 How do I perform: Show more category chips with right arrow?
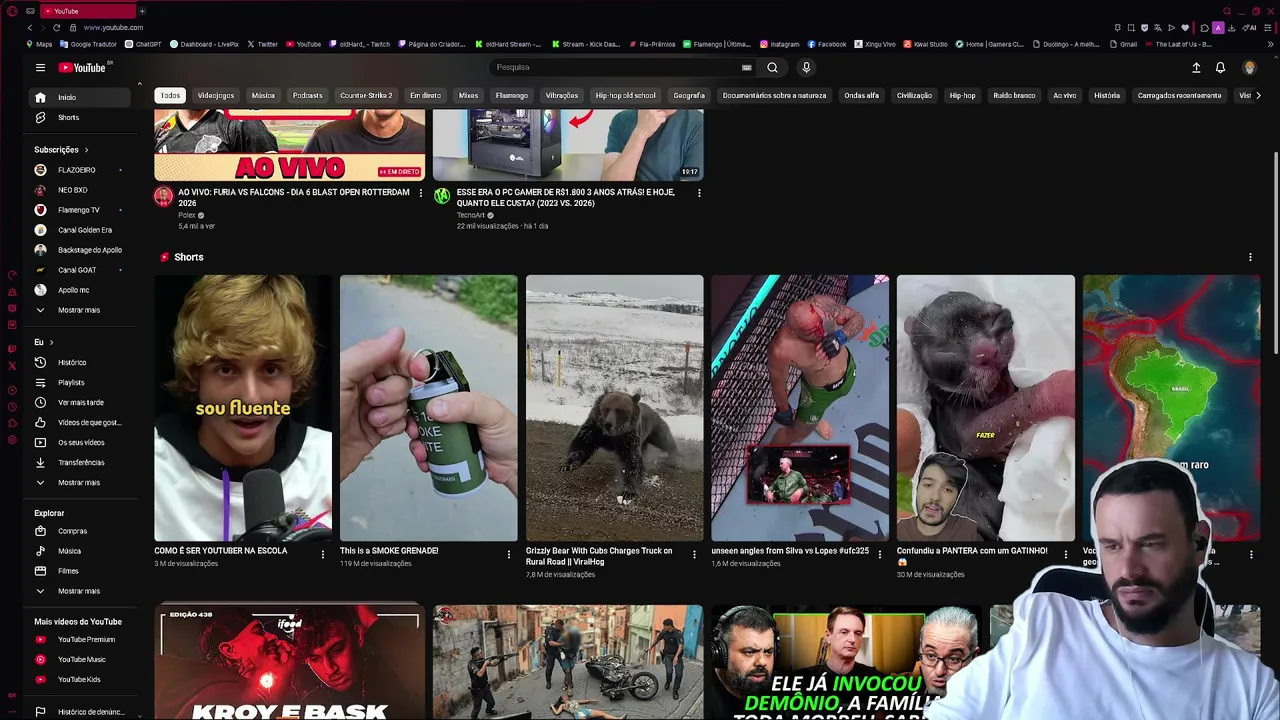(1257, 95)
